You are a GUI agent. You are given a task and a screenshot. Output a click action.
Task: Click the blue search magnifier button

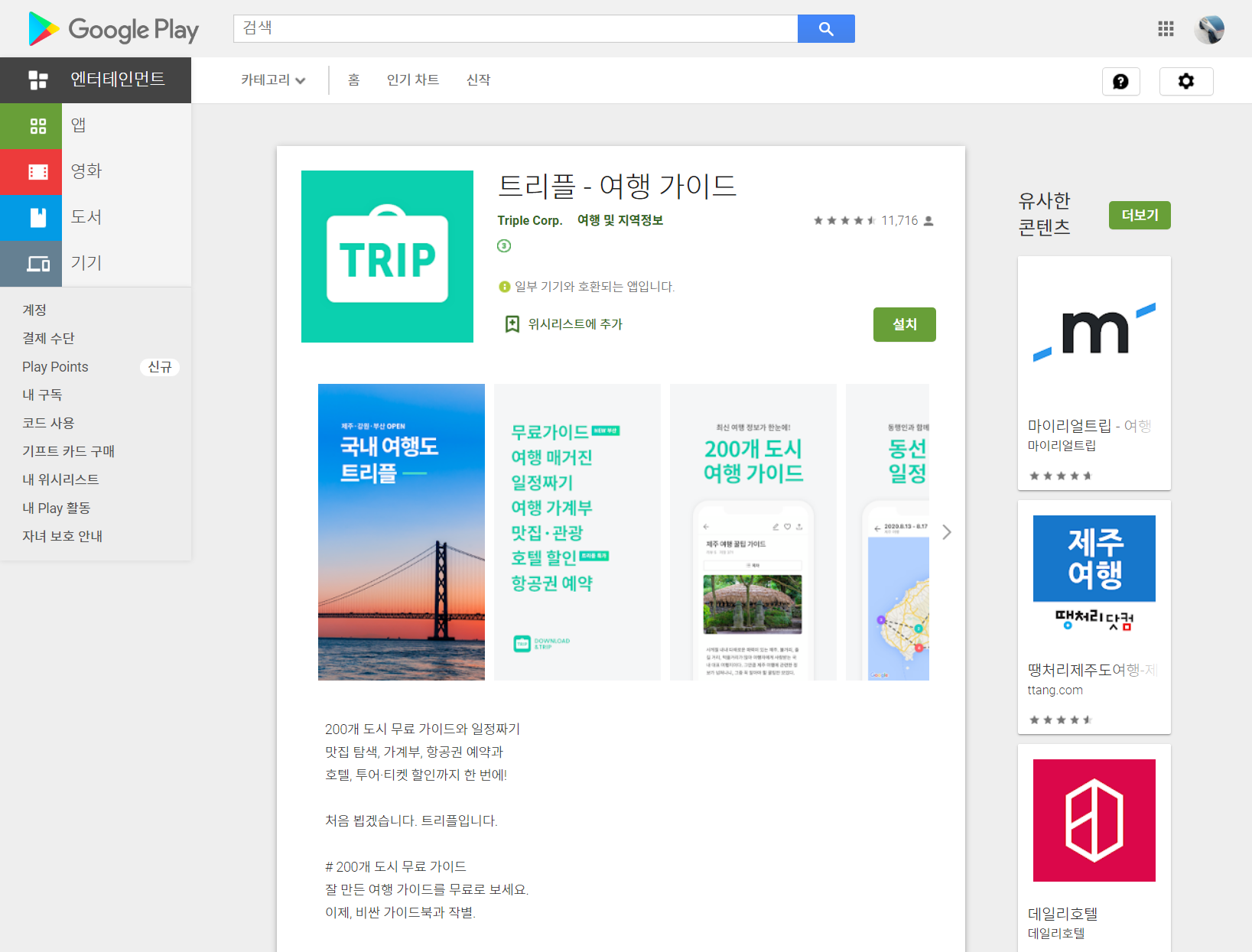[826, 29]
